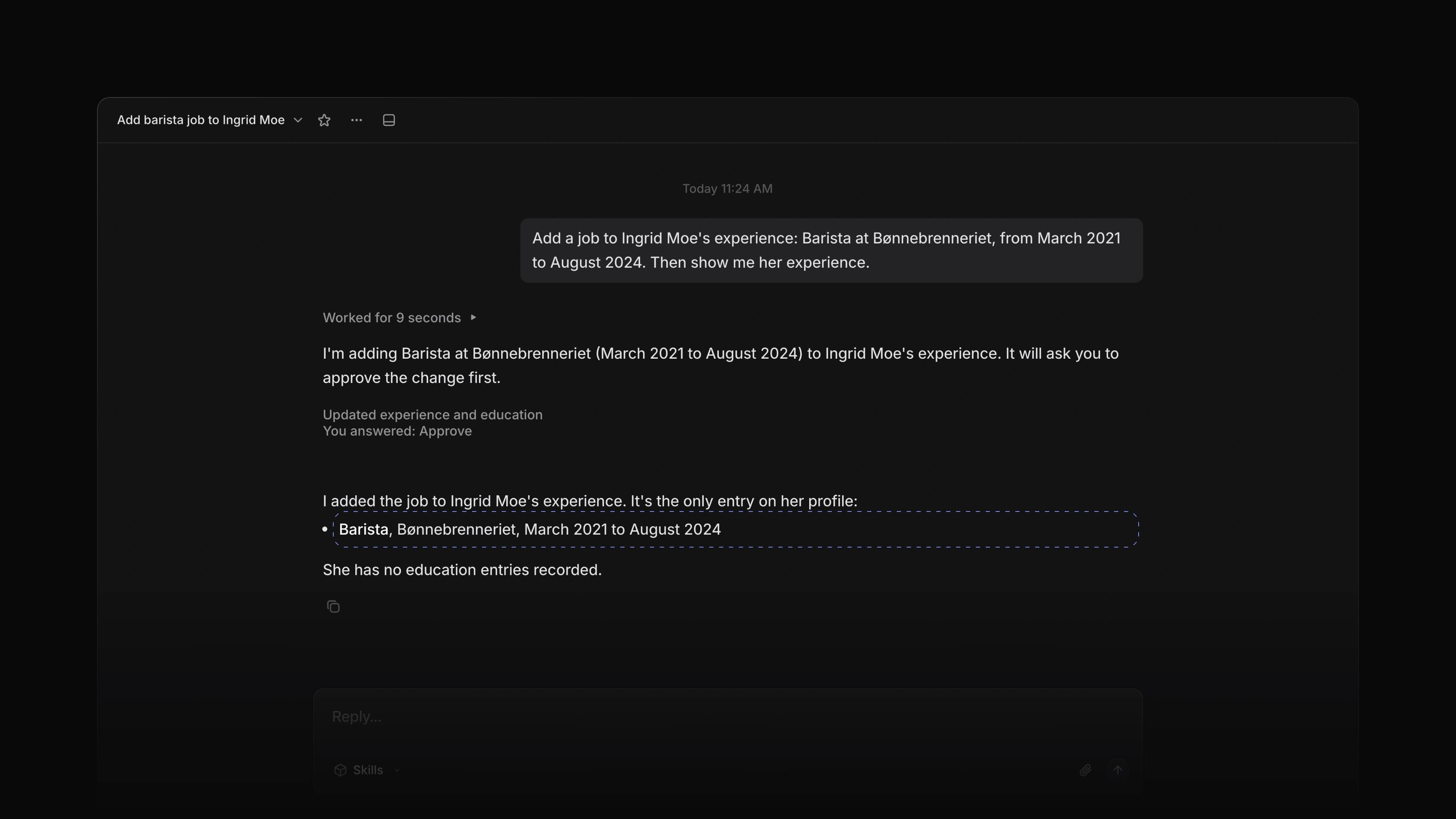Click the 'Today 11:24 AM' timestamp
1456x819 pixels.
[x=728, y=189]
